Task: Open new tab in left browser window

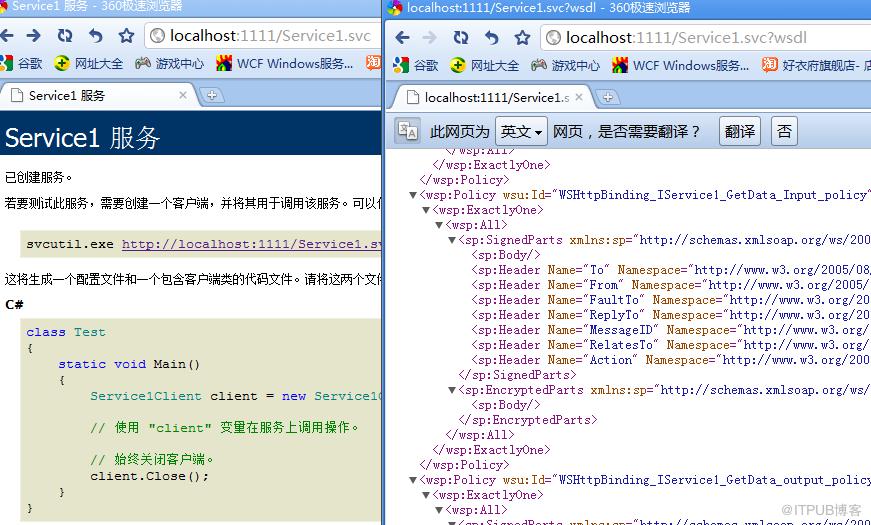Action: (212, 96)
